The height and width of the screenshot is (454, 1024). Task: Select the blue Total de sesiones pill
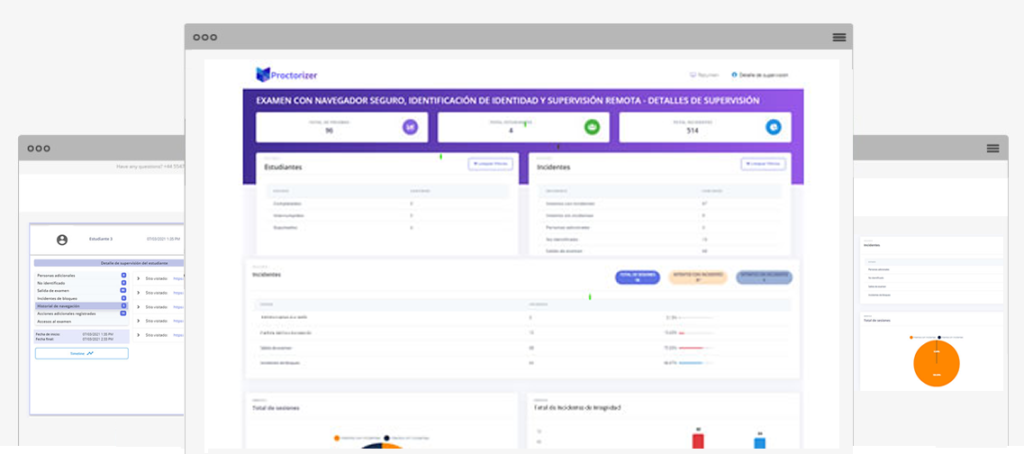tap(637, 277)
